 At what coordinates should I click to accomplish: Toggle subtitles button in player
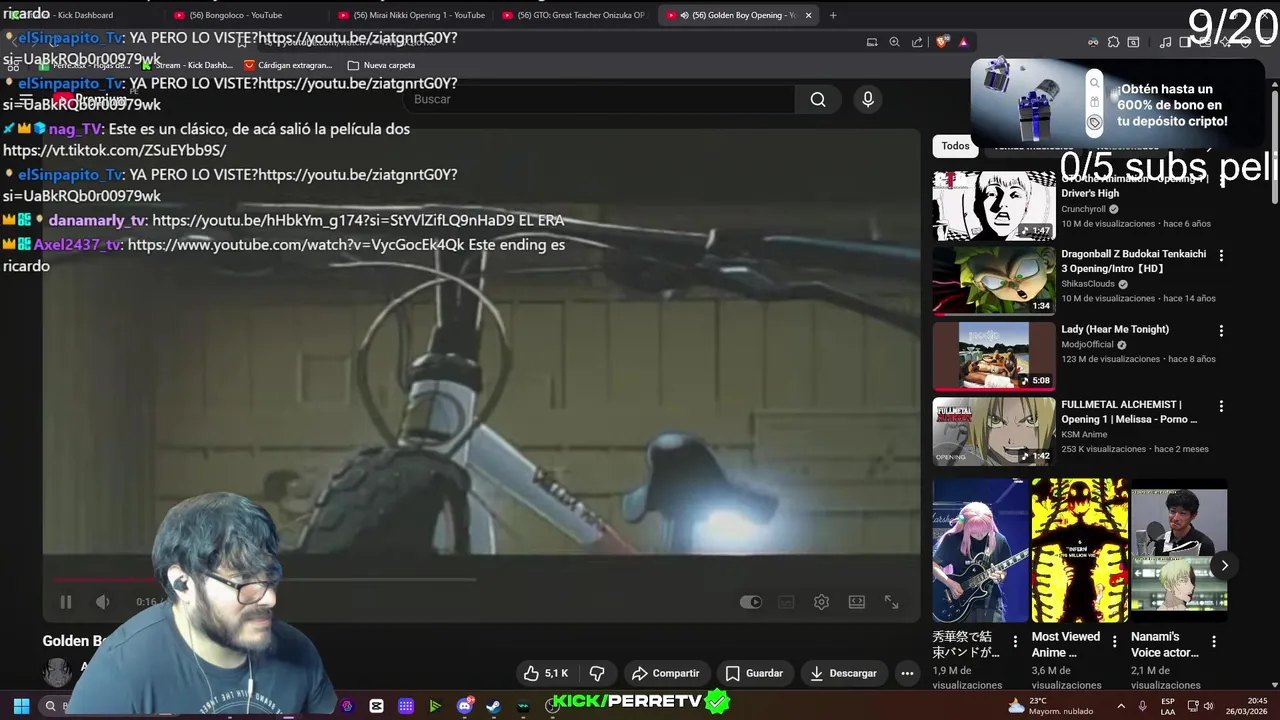pyautogui.click(x=786, y=602)
